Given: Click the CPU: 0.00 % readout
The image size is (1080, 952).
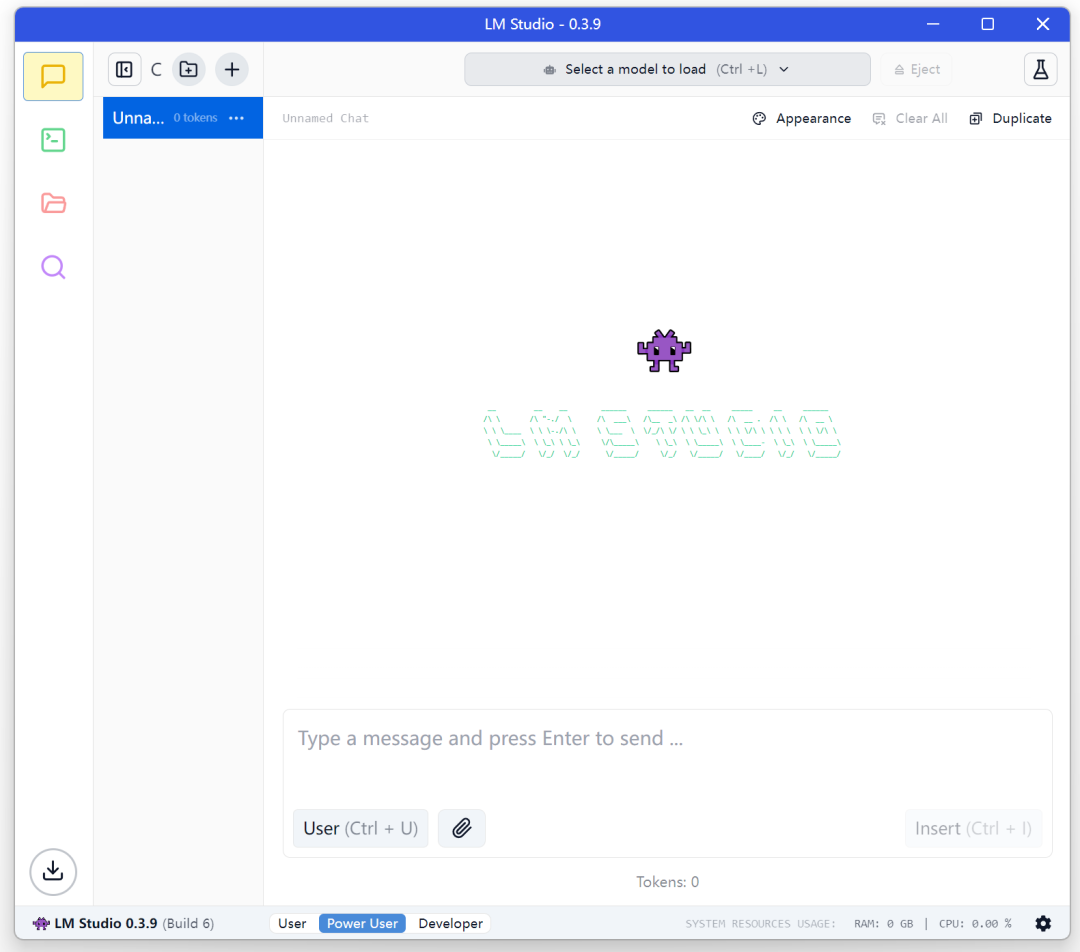Looking at the screenshot, I should pos(975,924).
